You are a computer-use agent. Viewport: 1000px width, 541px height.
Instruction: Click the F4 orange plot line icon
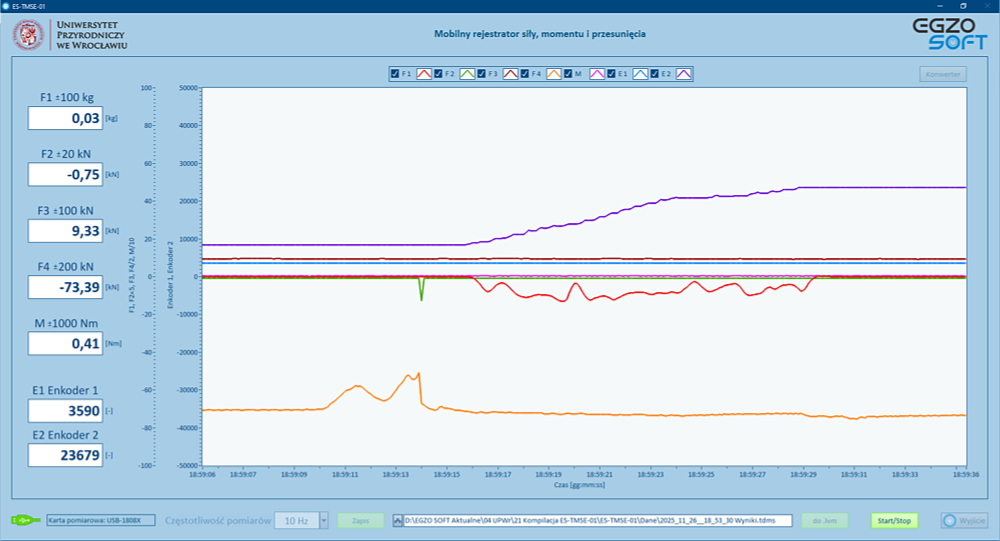[x=553, y=74]
